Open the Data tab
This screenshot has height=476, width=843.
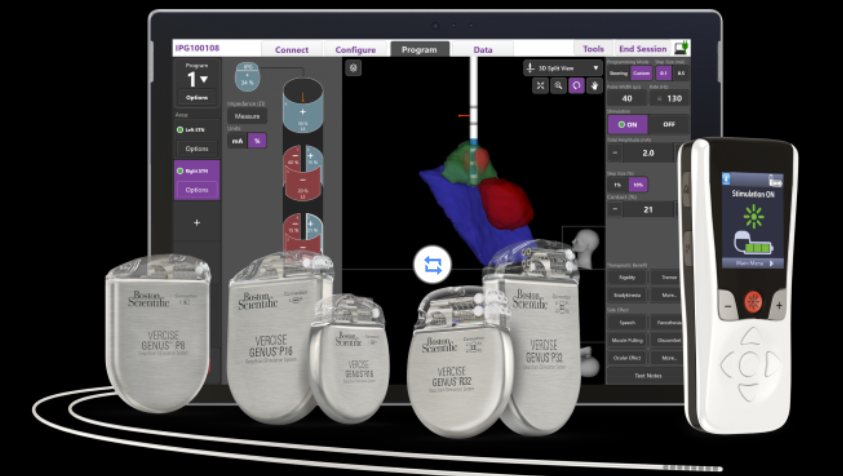[x=483, y=49]
